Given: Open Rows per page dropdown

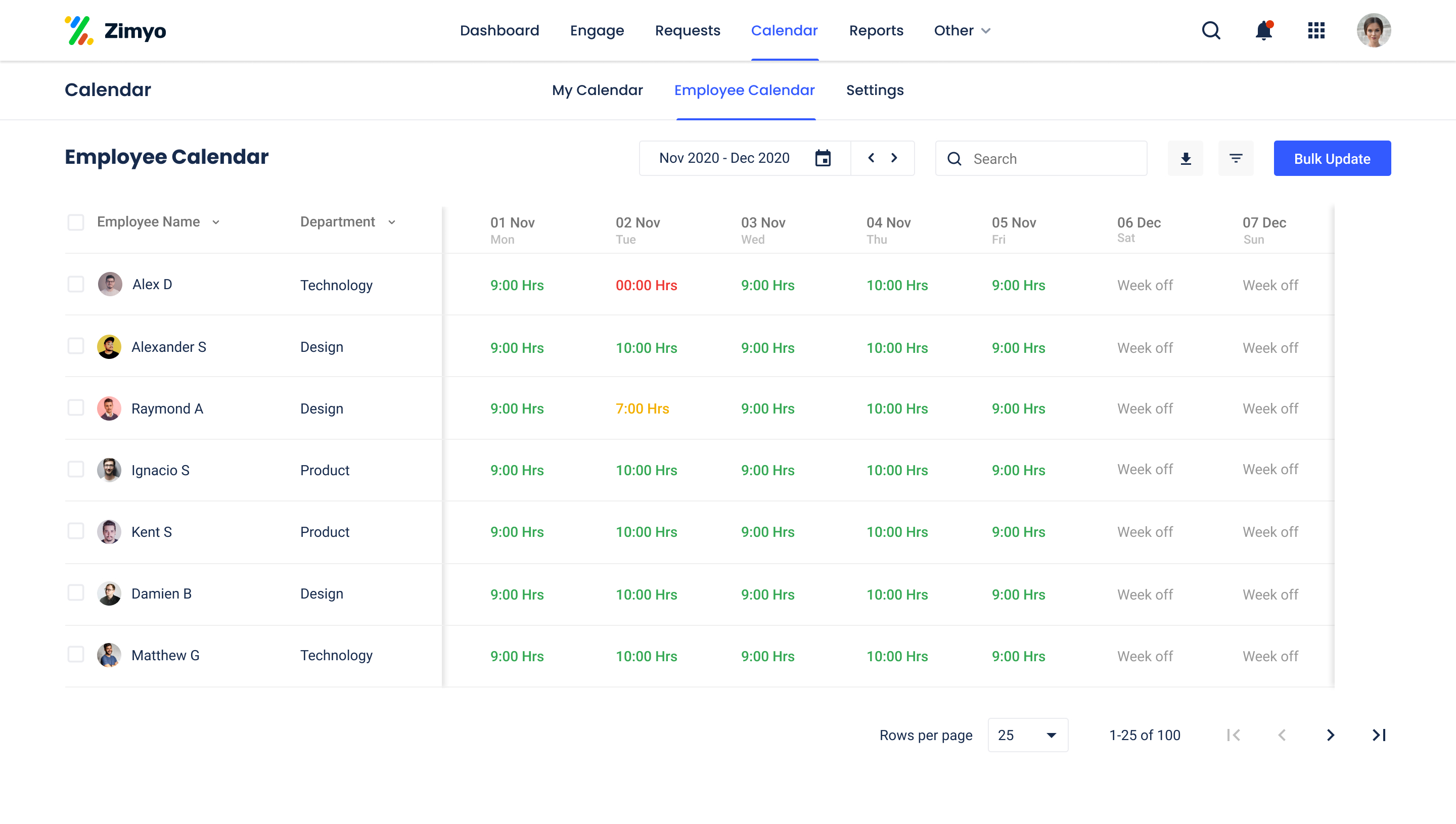Looking at the screenshot, I should (x=1027, y=735).
